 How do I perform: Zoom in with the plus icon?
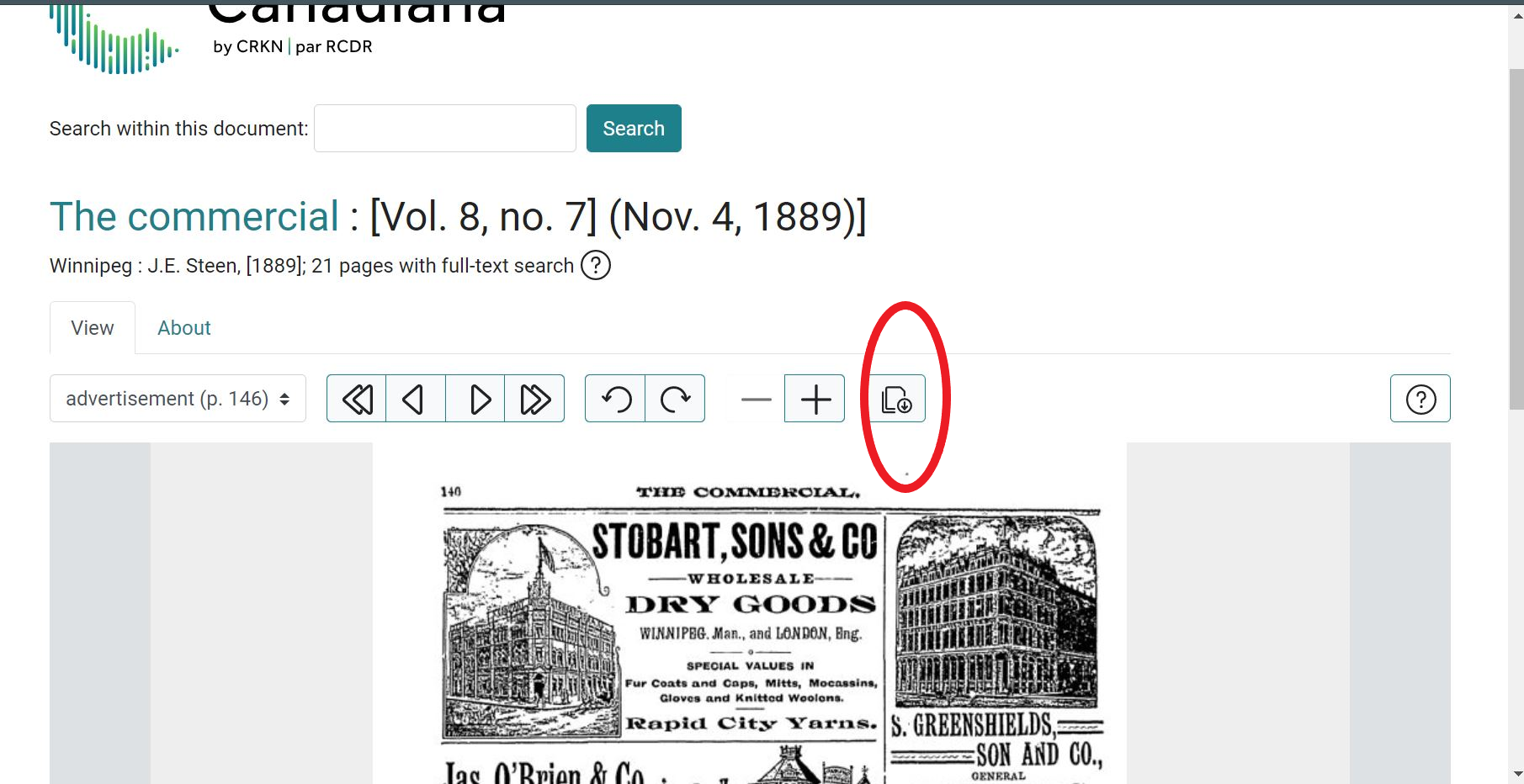(815, 399)
